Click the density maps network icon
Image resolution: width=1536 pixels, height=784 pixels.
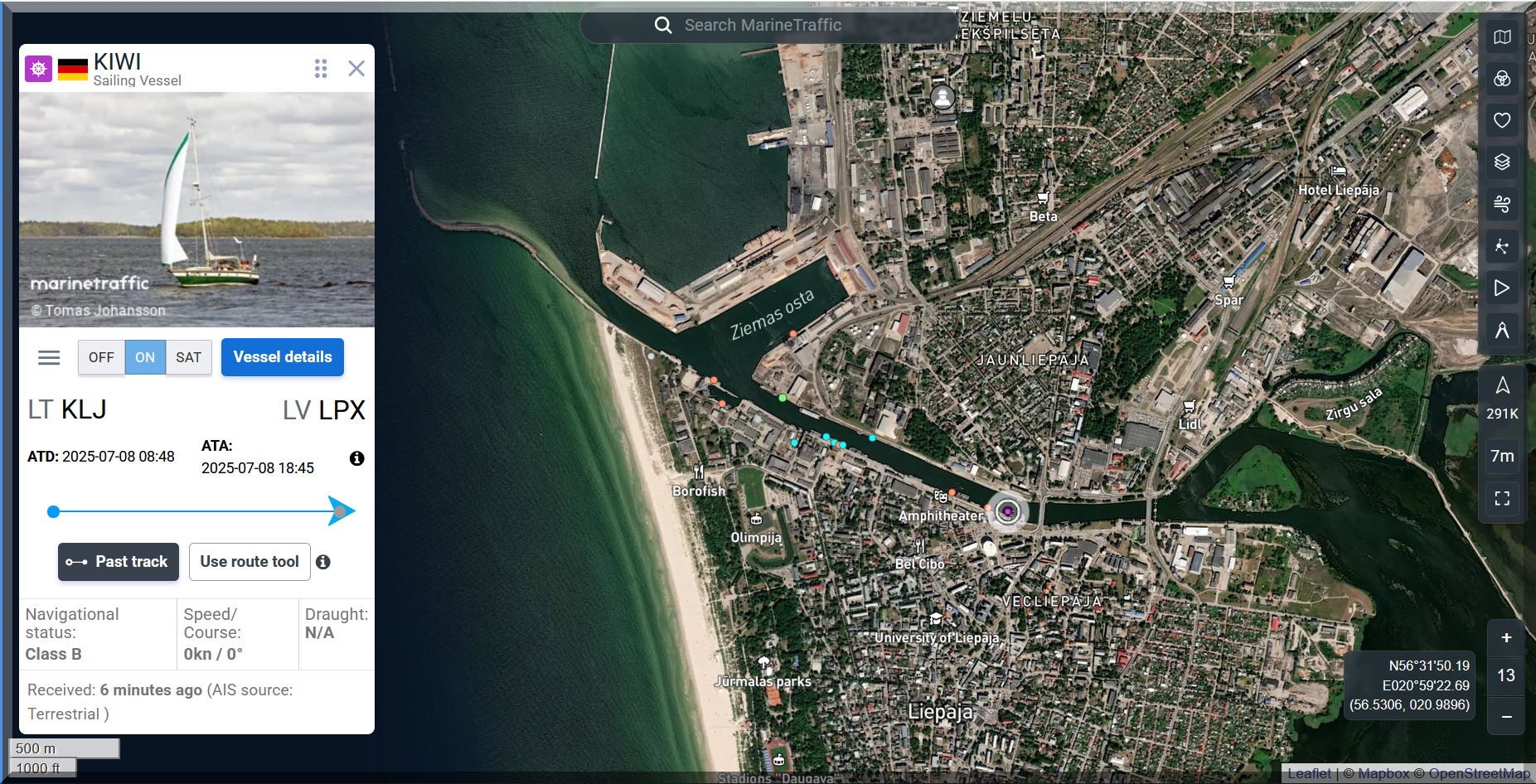point(1501,246)
